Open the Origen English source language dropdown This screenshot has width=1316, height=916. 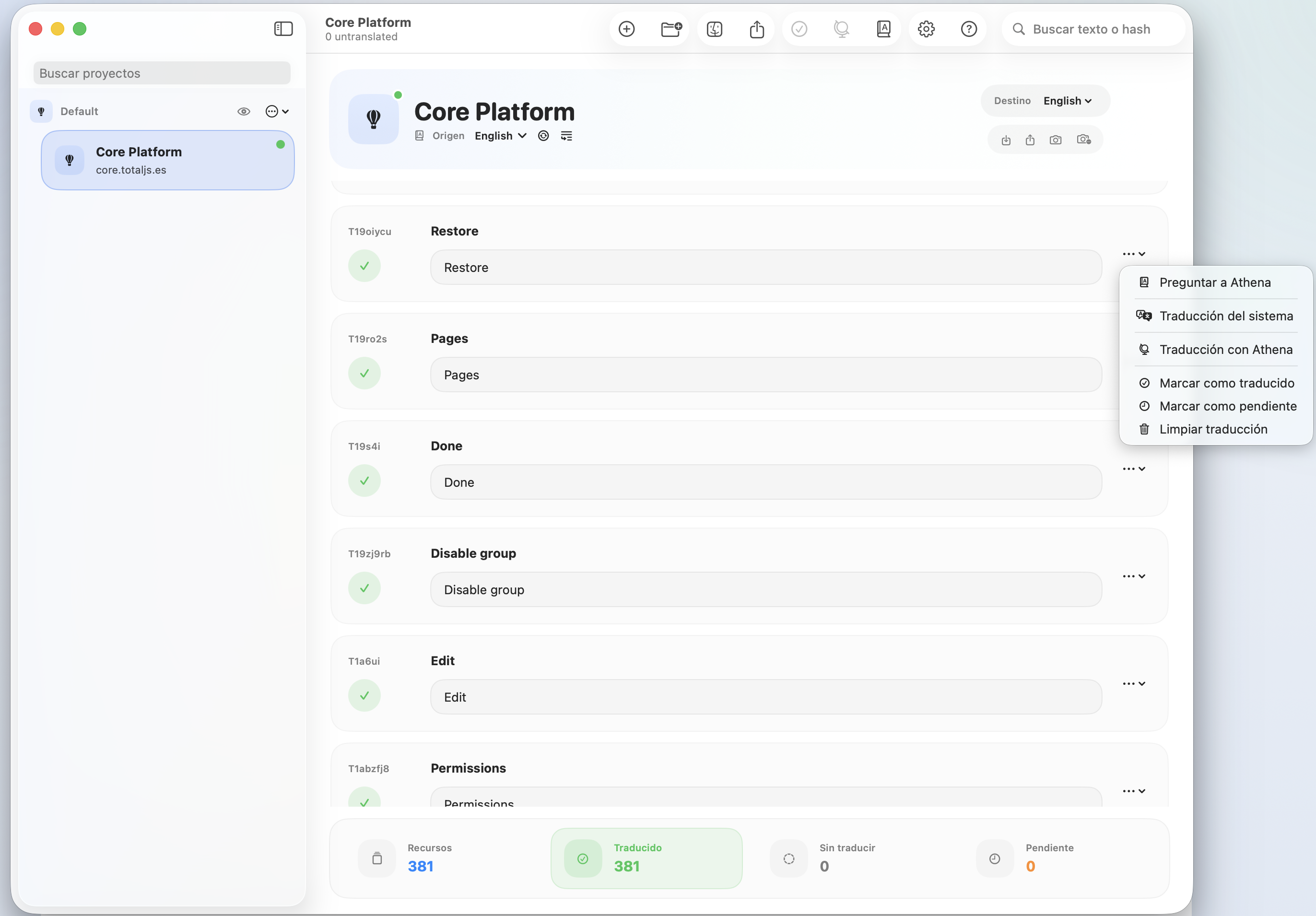500,136
